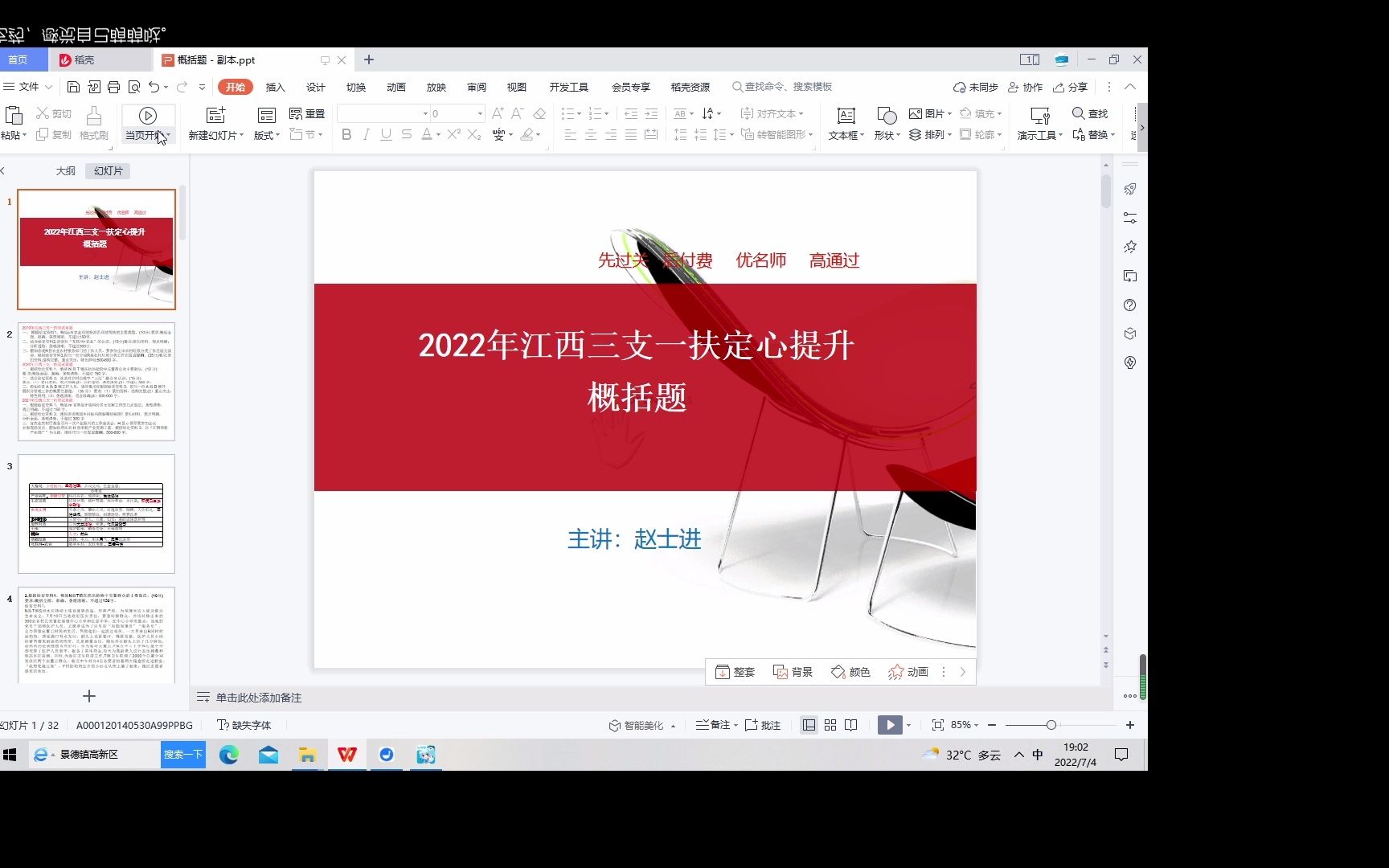Click 智能美化 smart beautify button
The height and width of the screenshot is (868, 1389).
642,725
